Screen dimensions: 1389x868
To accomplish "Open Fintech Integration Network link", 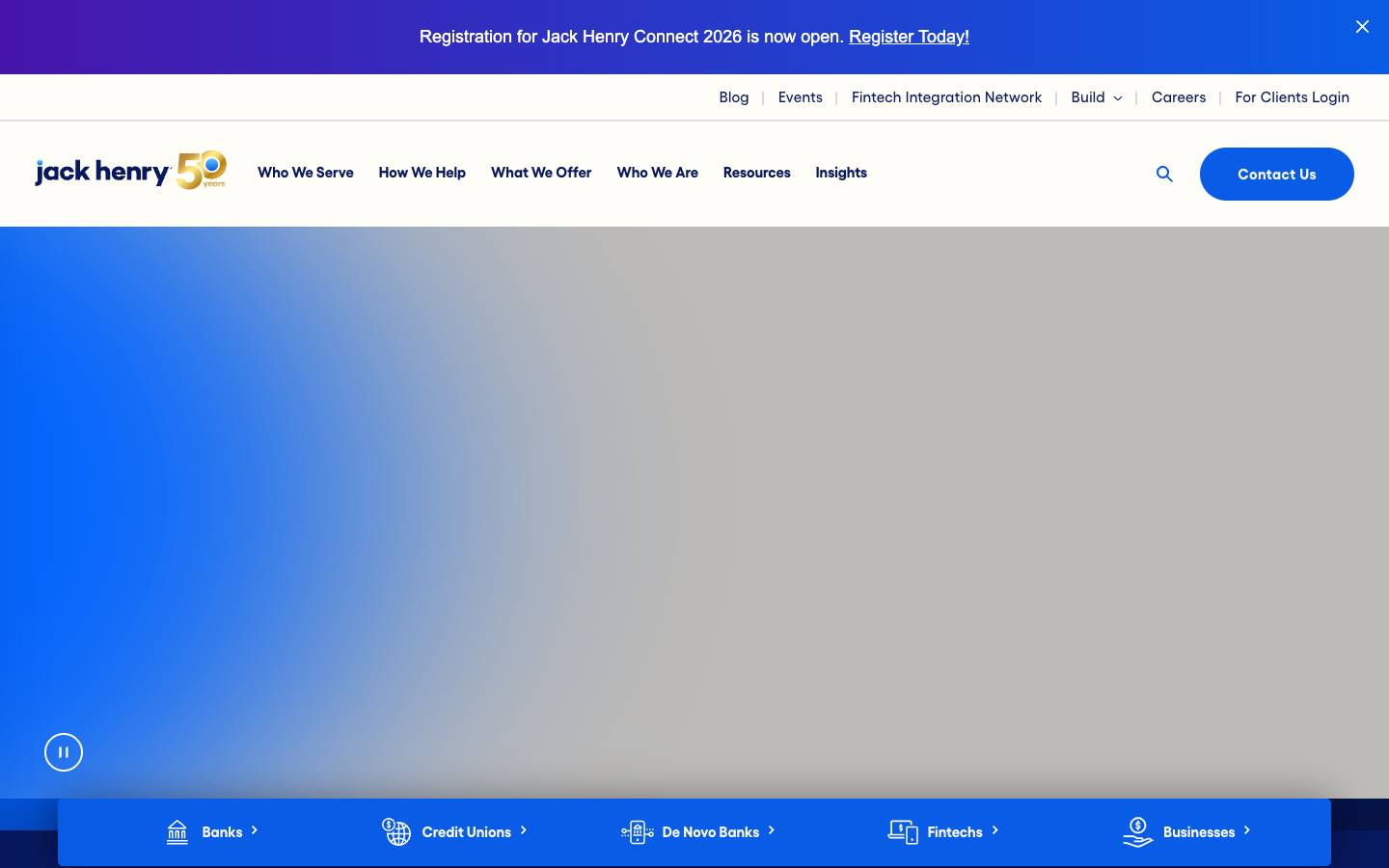I will point(946,97).
